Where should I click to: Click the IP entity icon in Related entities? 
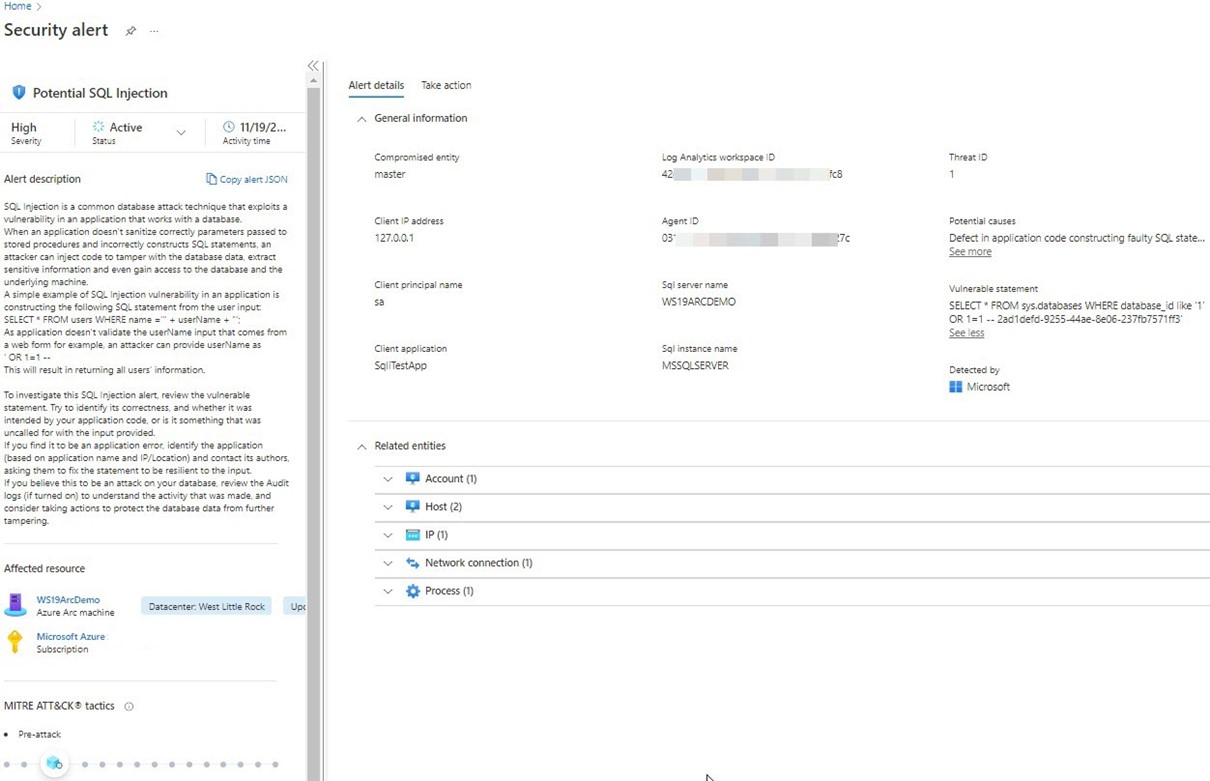coord(413,534)
